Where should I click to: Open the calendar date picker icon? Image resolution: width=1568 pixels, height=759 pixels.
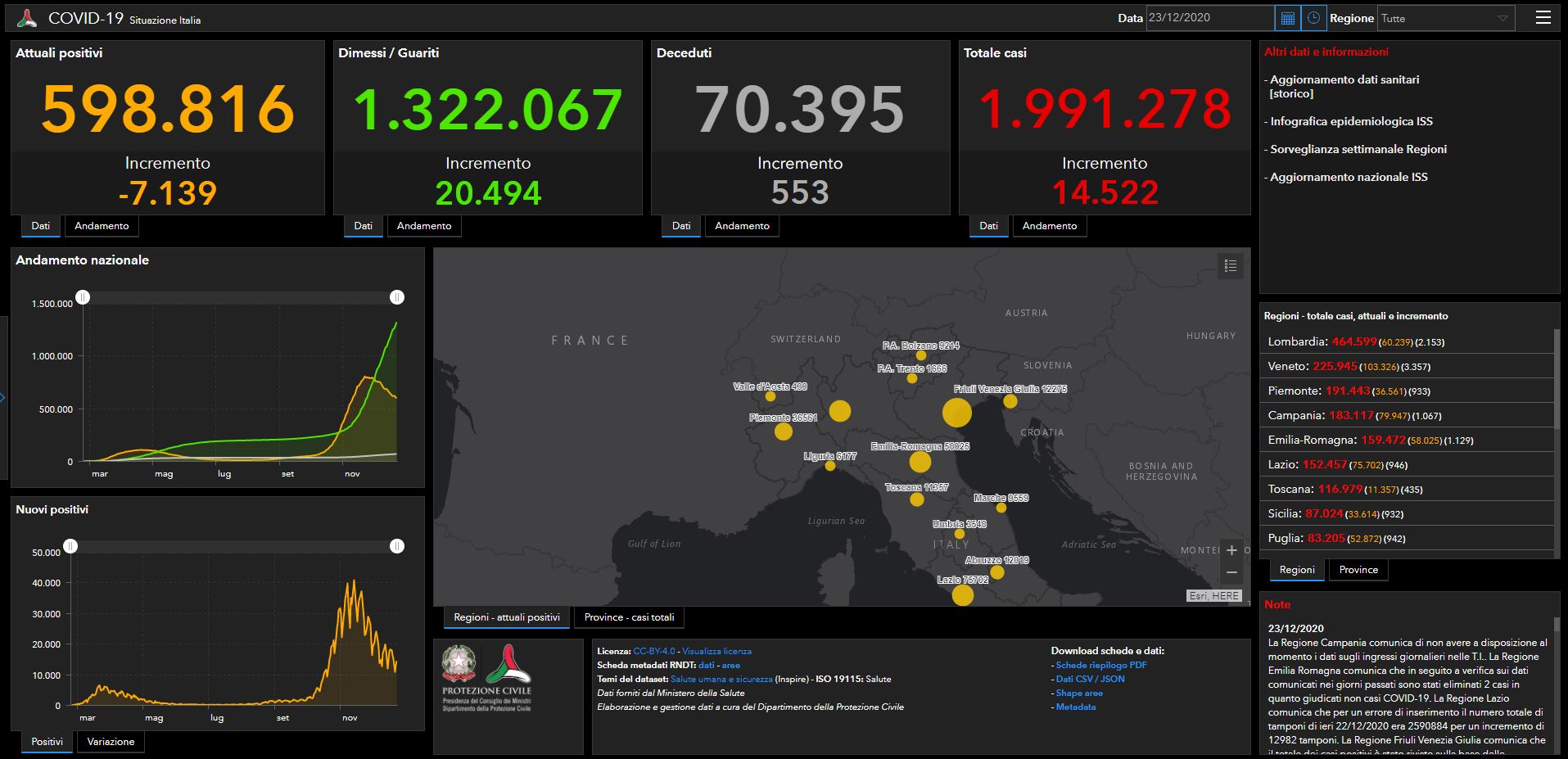click(x=1287, y=18)
